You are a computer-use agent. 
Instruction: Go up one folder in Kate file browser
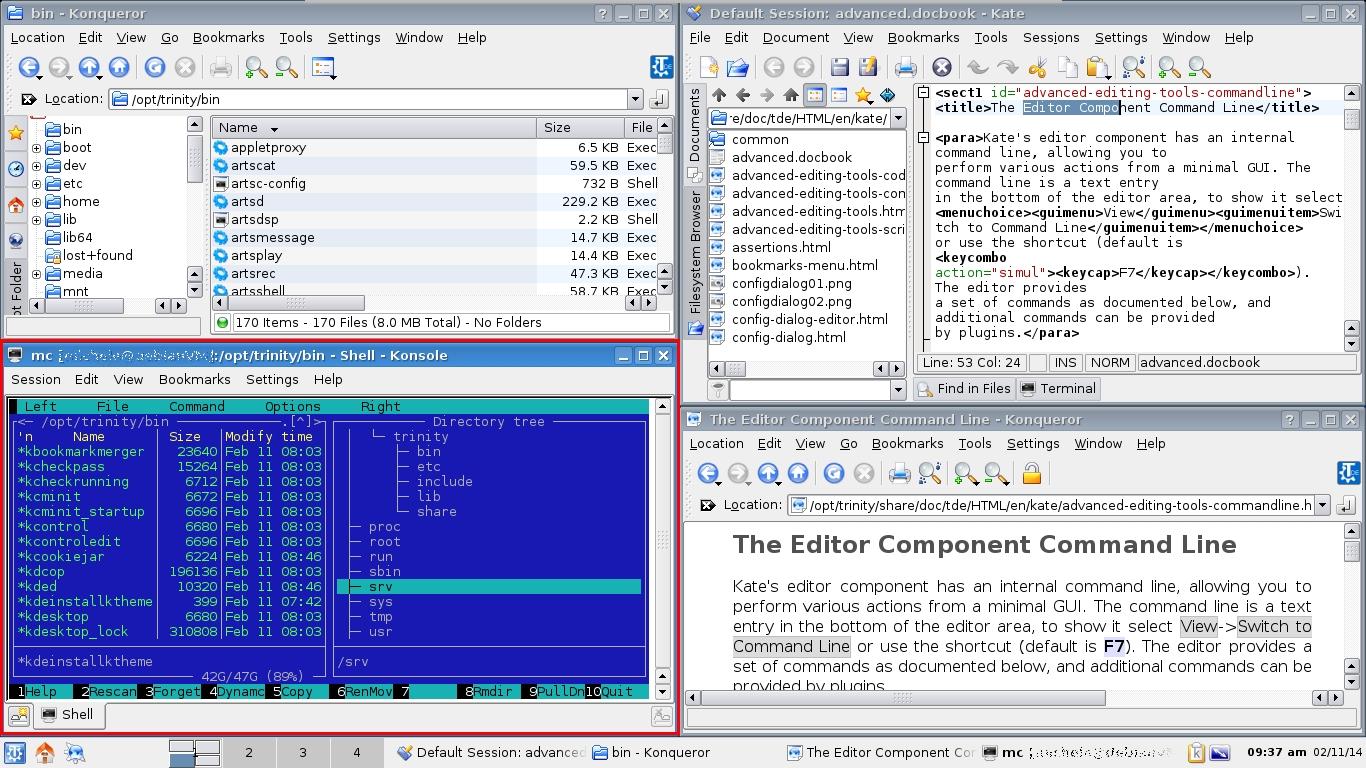pos(719,95)
